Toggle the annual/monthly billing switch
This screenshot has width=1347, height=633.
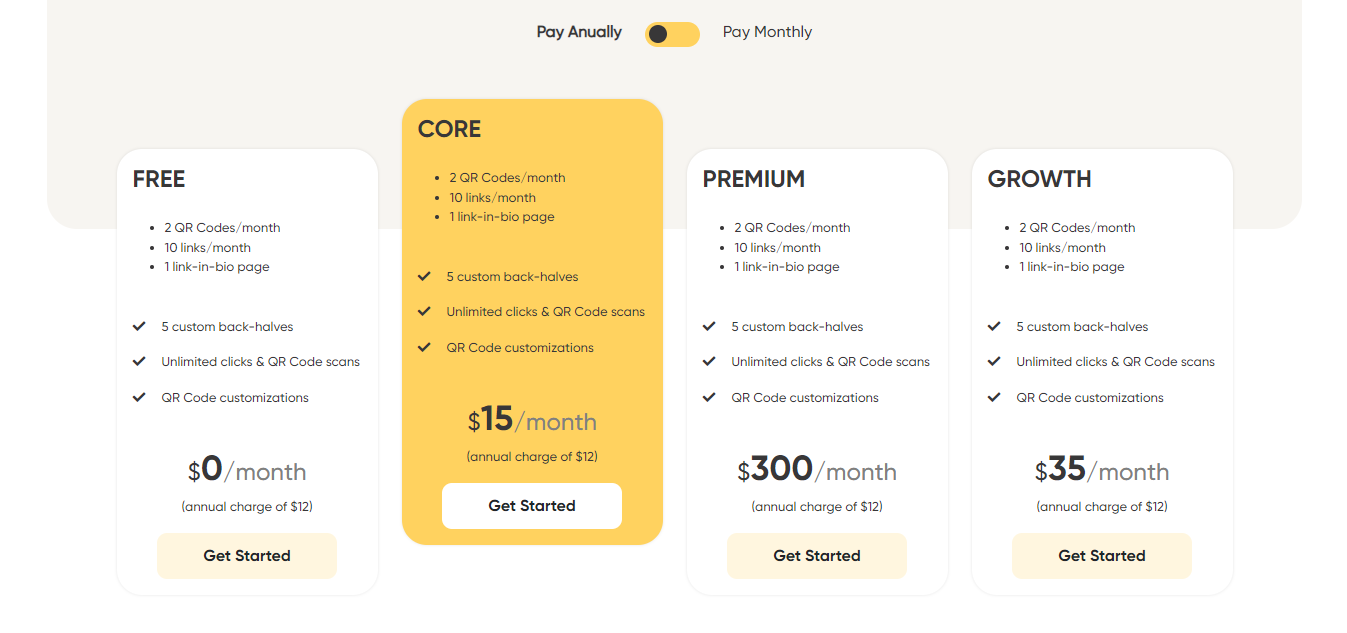pyautogui.click(x=672, y=34)
